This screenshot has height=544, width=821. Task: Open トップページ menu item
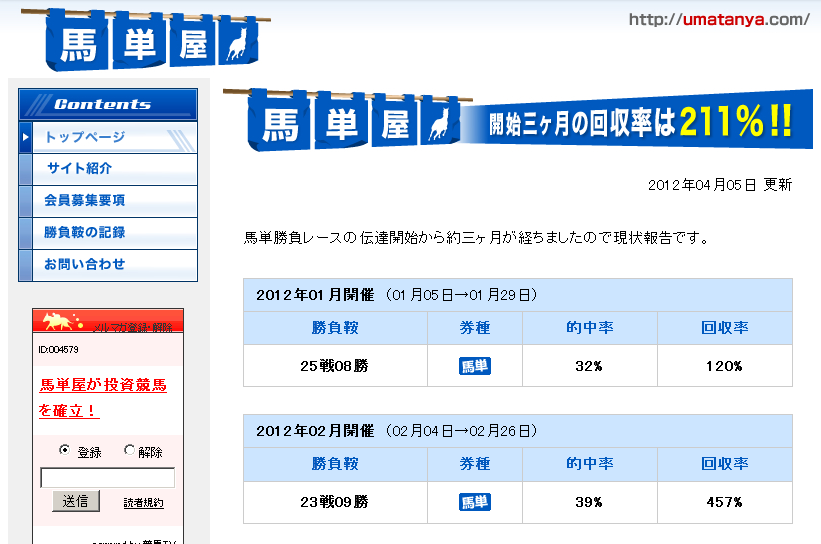coord(85,137)
